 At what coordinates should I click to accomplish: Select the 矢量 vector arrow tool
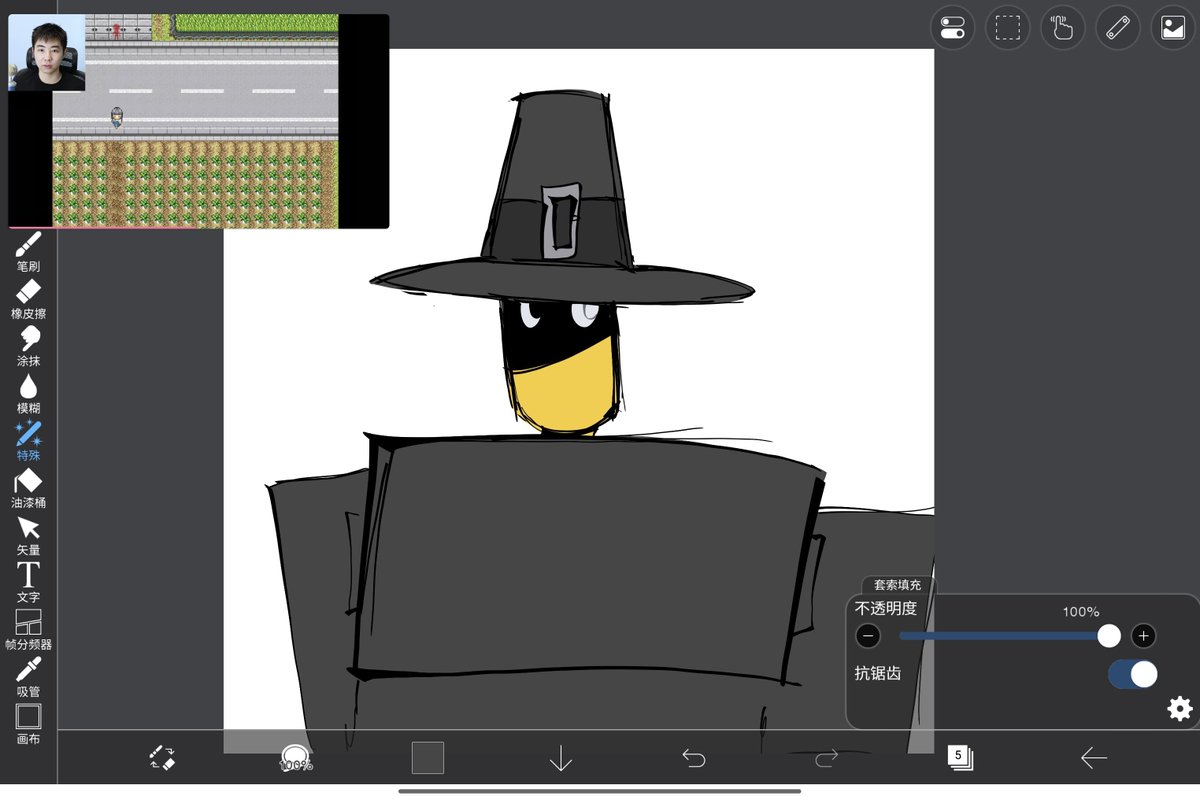point(28,535)
